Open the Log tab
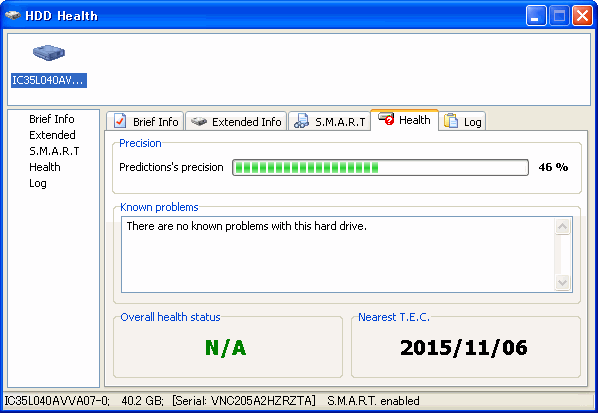Screen dimensions: 598x413 click(462, 121)
